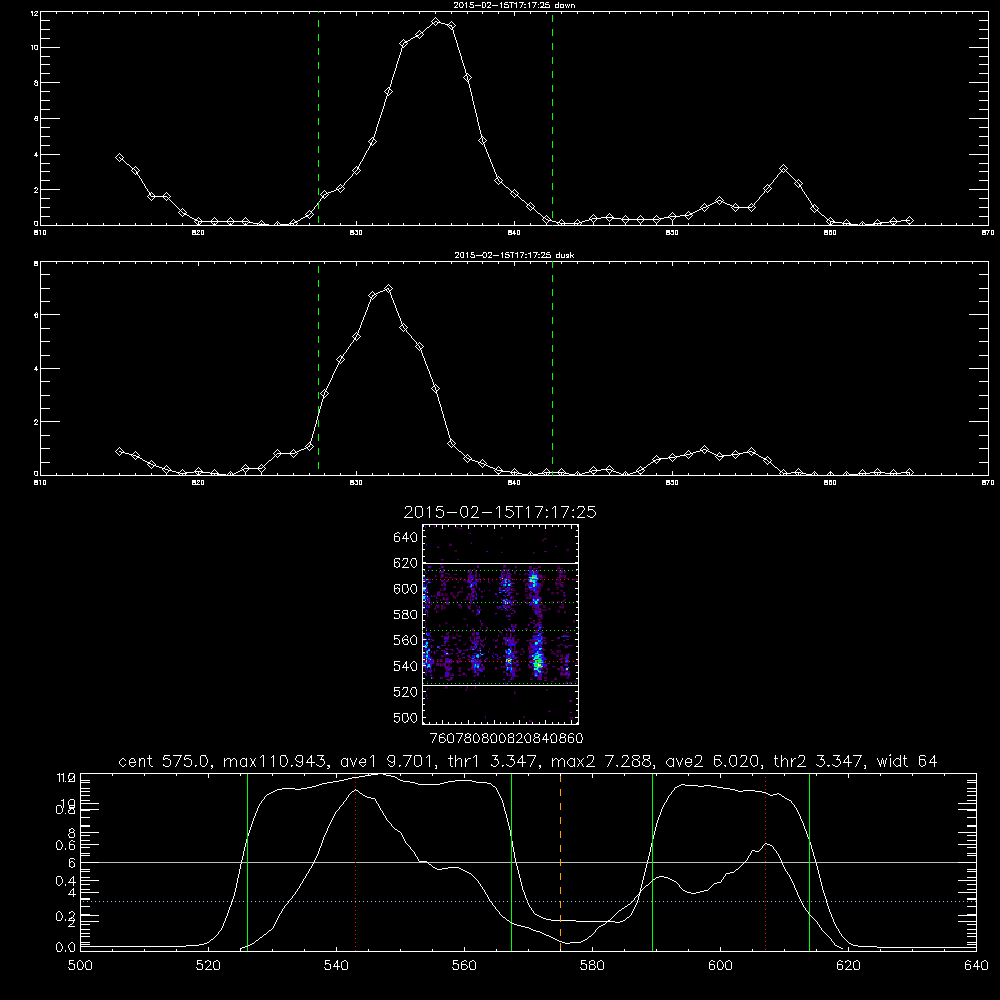The width and height of the screenshot is (1000, 1000).
Task: Select the heatmap title 2015-02-15T17:17:25
Action: (x=500, y=512)
